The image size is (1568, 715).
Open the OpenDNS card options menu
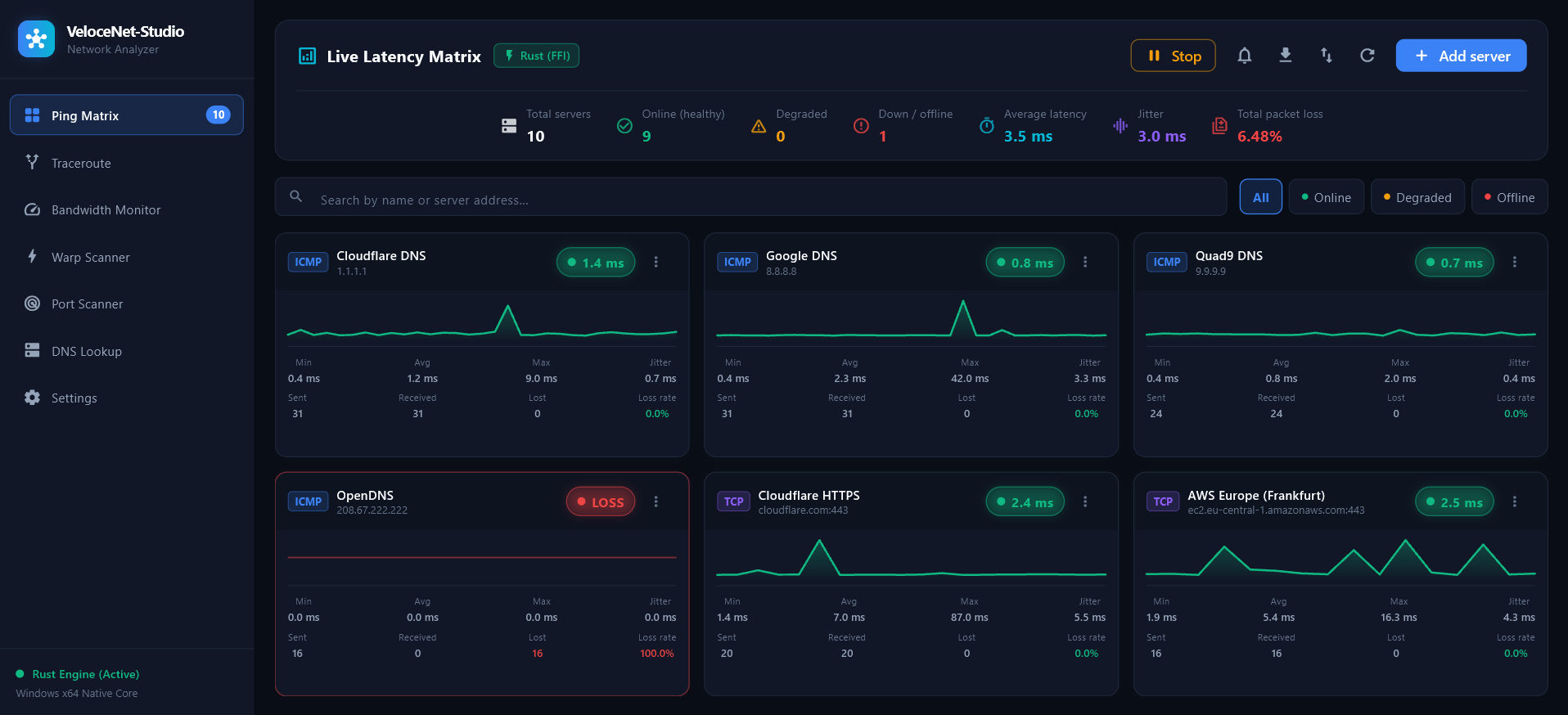[x=656, y=501]
